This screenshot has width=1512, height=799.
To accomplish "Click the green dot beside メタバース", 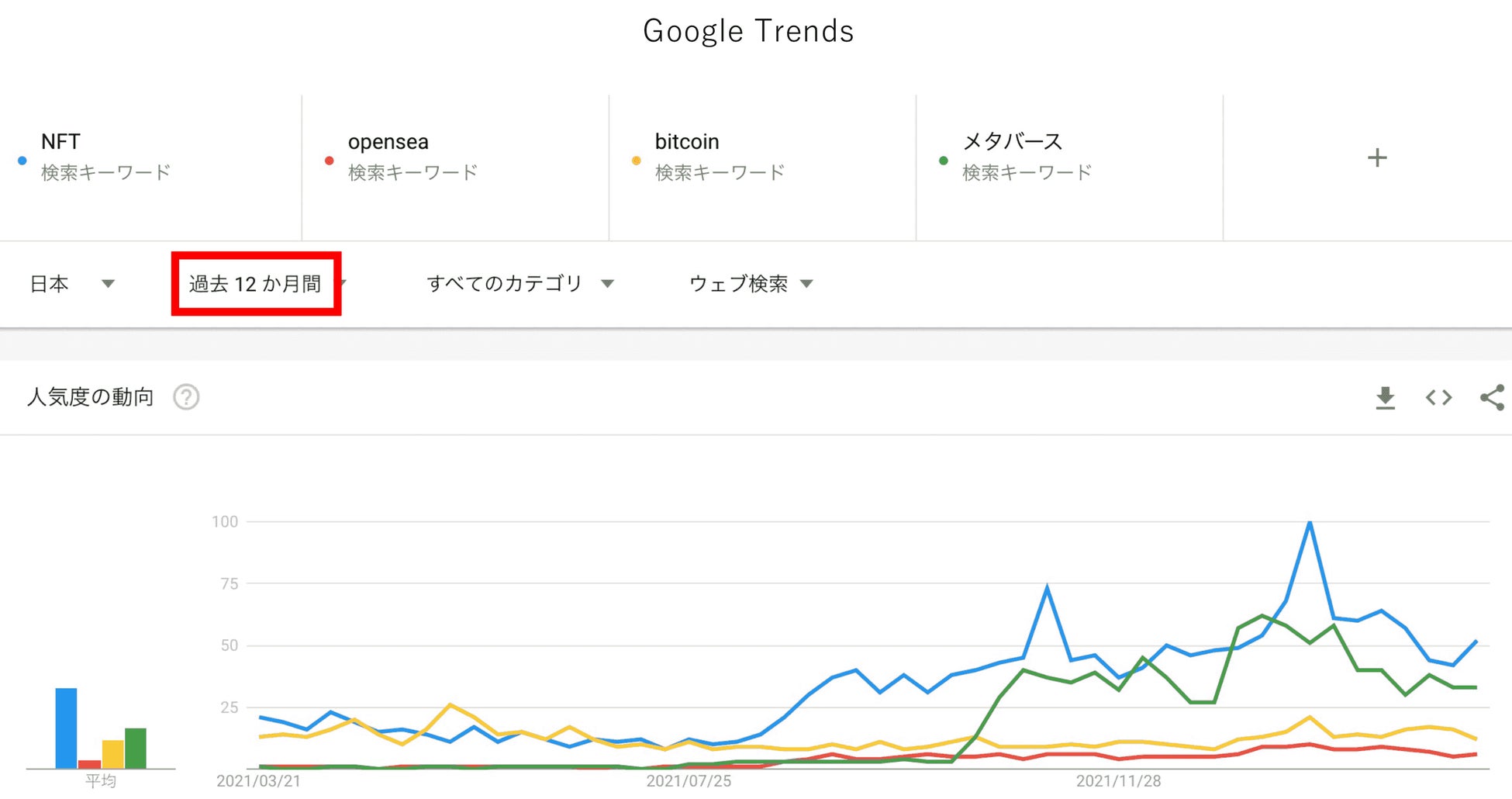I will [944, 161].
